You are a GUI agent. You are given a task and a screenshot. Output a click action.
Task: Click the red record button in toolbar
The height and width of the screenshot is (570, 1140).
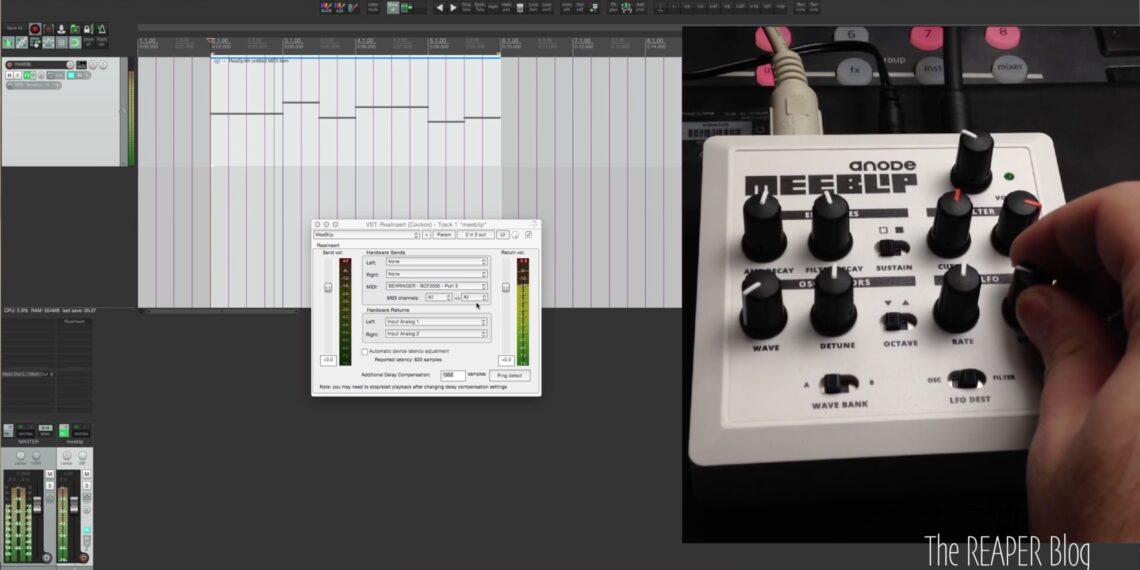tap(35, 30)
